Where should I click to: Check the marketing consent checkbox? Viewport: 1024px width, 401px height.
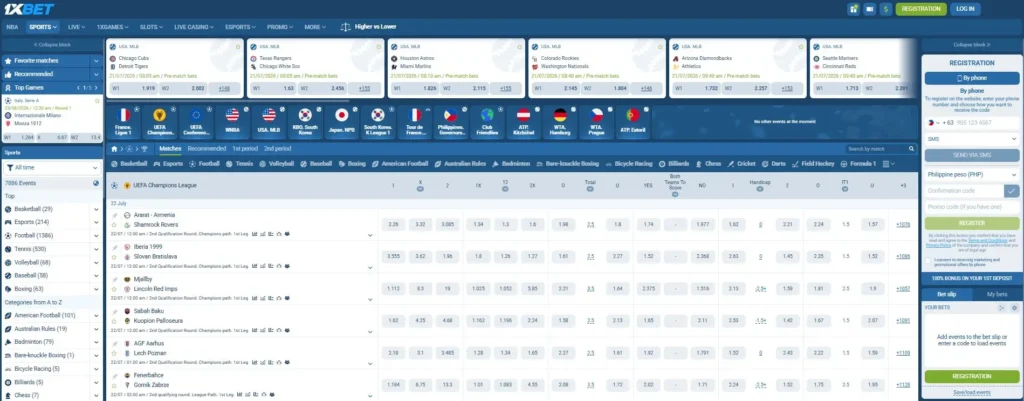click(x=929, y=261)
